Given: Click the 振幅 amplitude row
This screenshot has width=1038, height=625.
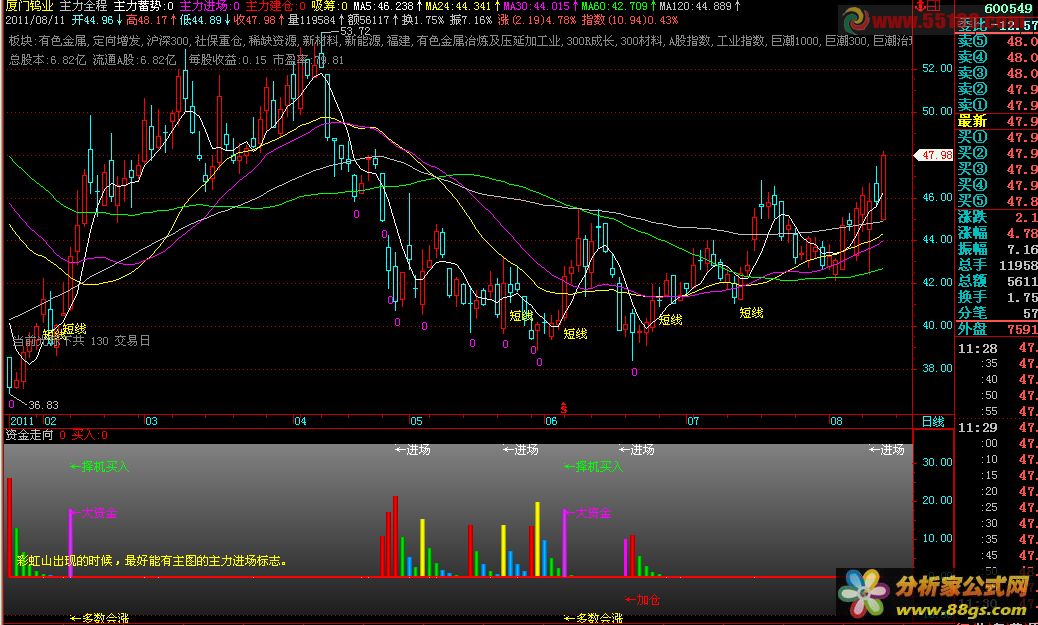Looking at the screenshot, I should [997, 249].
